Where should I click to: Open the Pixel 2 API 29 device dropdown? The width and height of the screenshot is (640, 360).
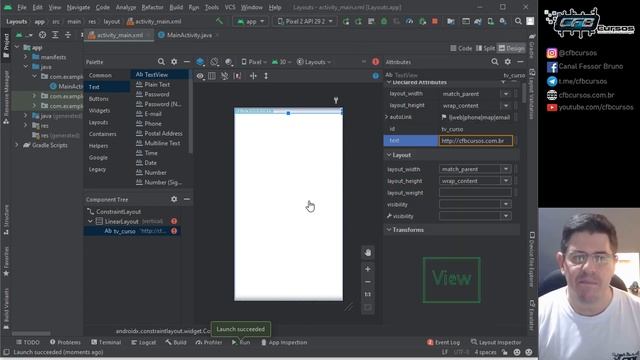click(305, 21)
